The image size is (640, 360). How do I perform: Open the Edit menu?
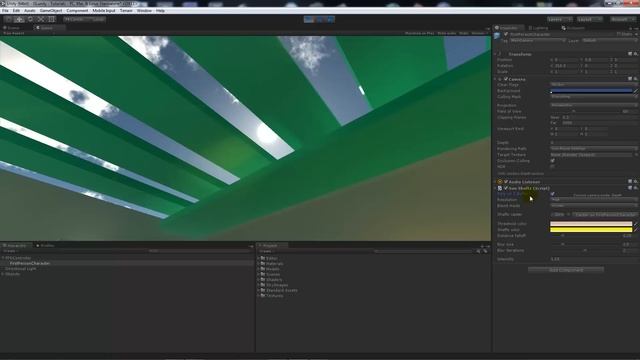pyautogui.click(x=16, y=11)
